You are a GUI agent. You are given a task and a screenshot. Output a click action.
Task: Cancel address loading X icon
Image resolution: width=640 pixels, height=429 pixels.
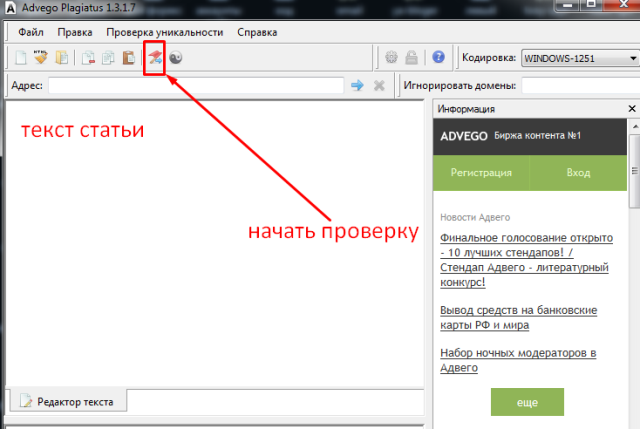pyautogui.click(x=379, y=85)
